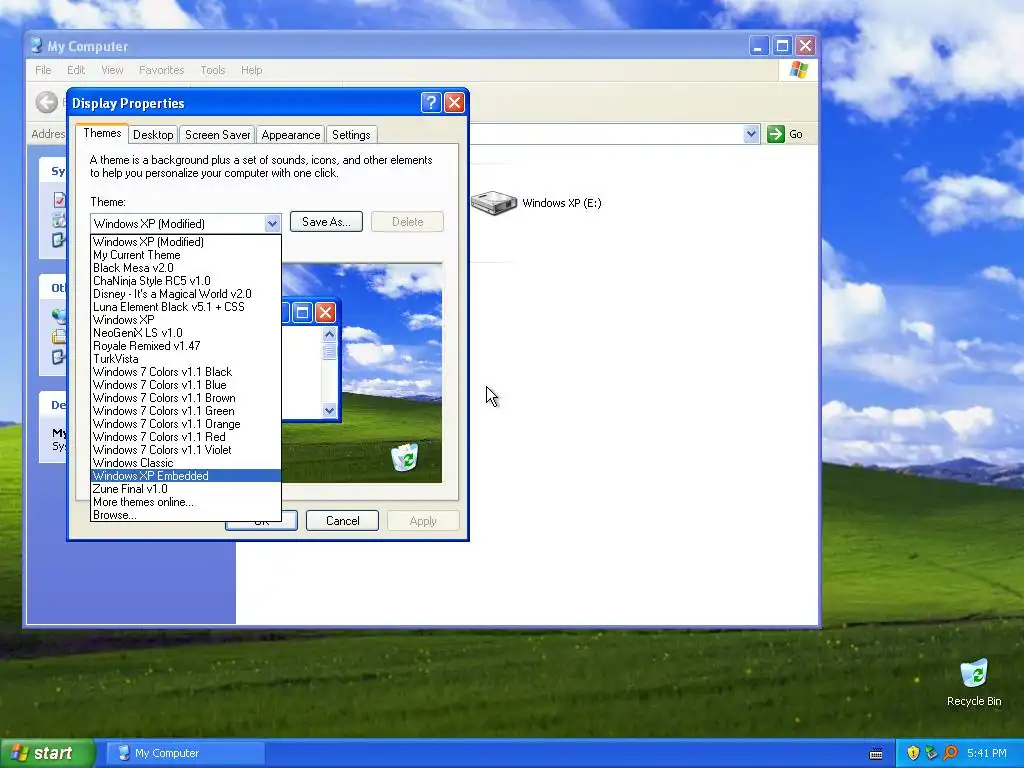Switch to the Screen Saver tab
This screenshot has height=768, width=1024.
(x=217, y=135)
